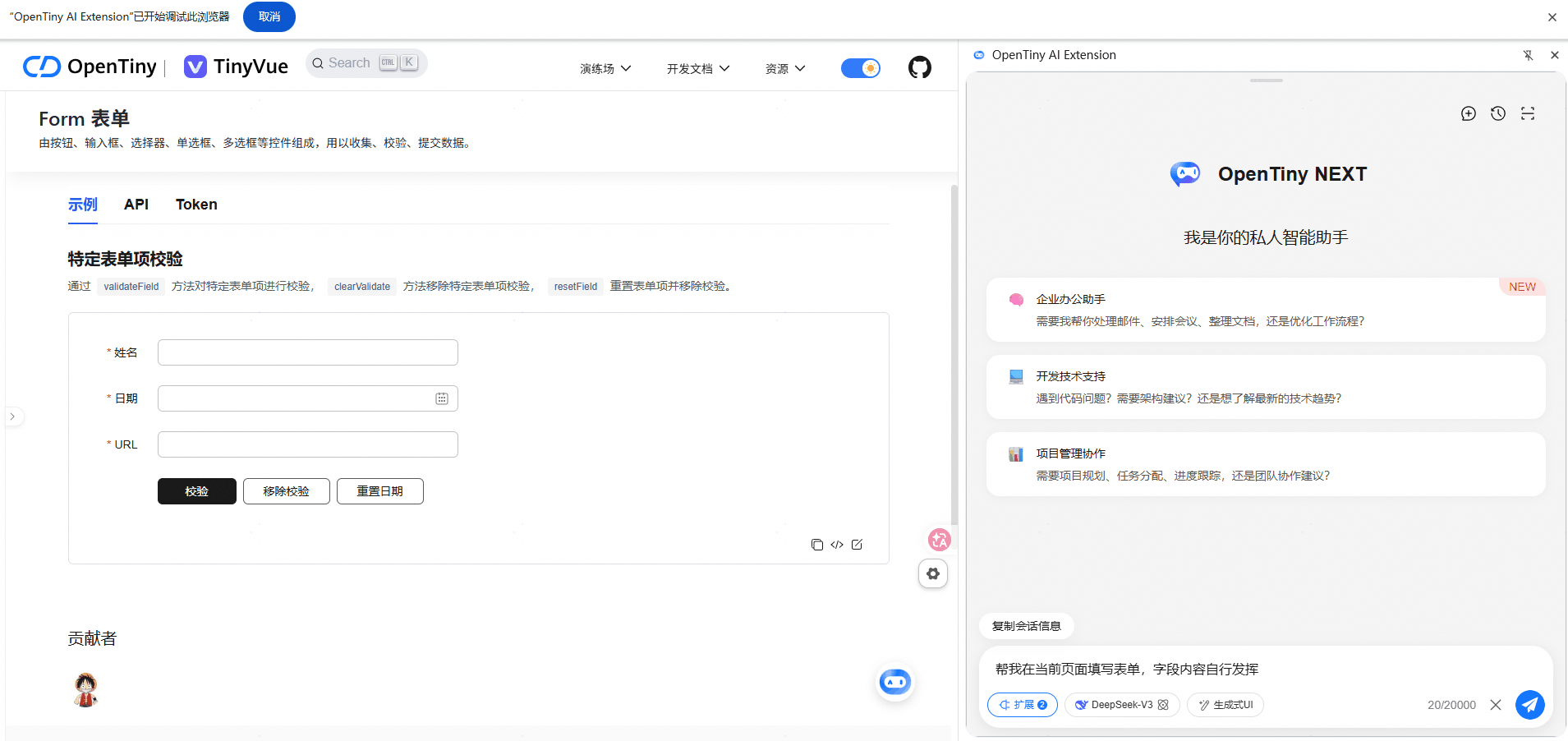The image size is (1568, 741).
Task: Click the 20/20000 character counter
Action: pos(1451,705)
